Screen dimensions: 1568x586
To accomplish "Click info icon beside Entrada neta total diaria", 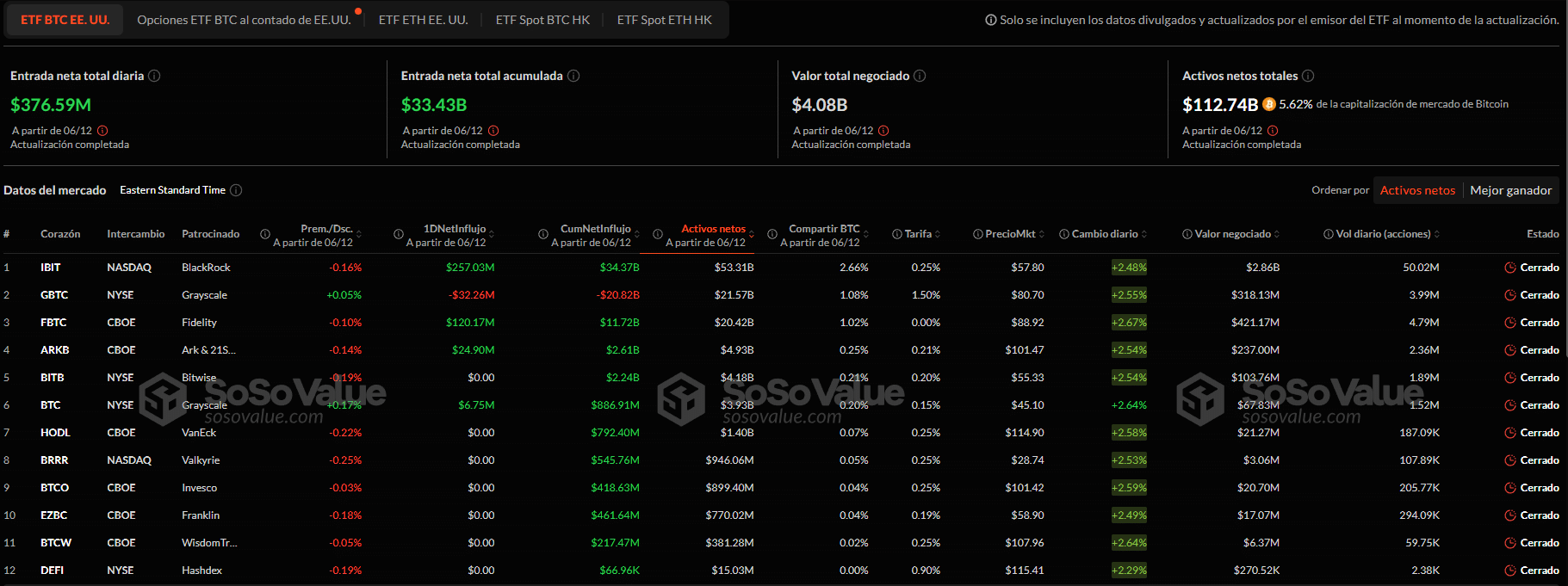I will point(154,76).
